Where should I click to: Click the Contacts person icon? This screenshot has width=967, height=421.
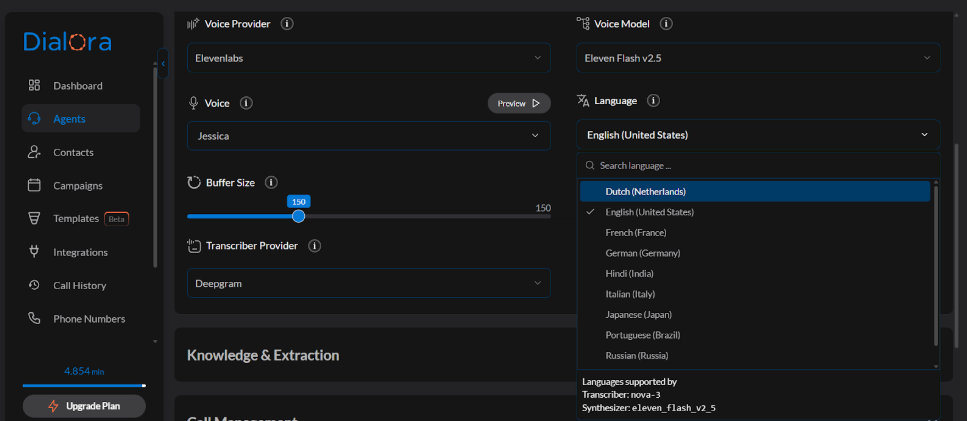pyautogui.click(x=34, y=152)
